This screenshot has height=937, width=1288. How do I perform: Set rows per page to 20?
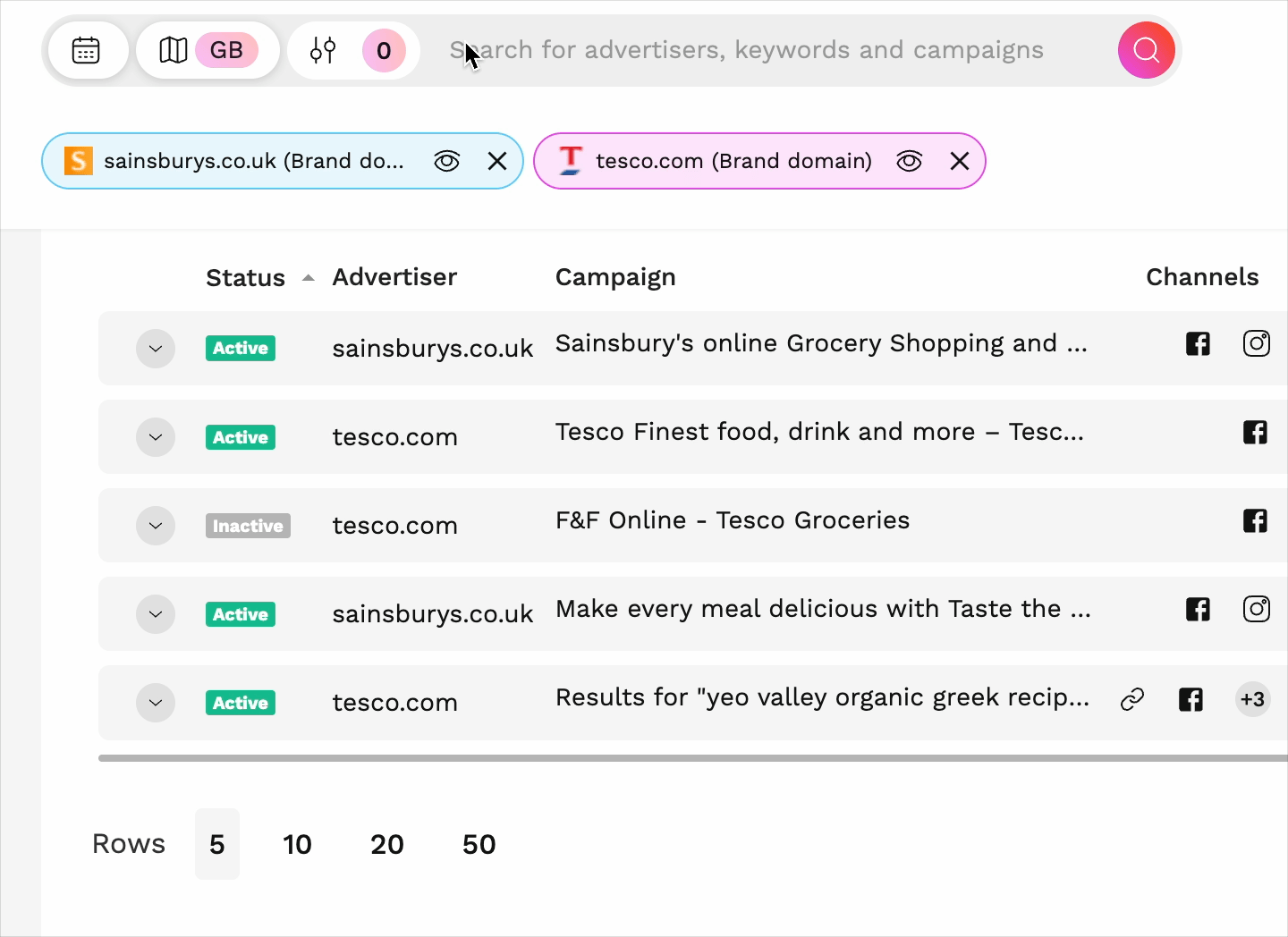click(386, 844)
